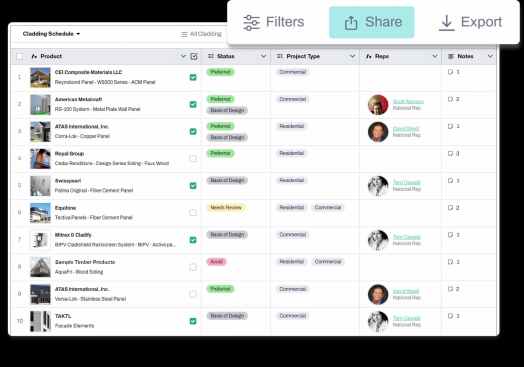
Task: Select the 'Mitrex & Cladify' product name
Action: pyautogui.click(x=73, y=235)
